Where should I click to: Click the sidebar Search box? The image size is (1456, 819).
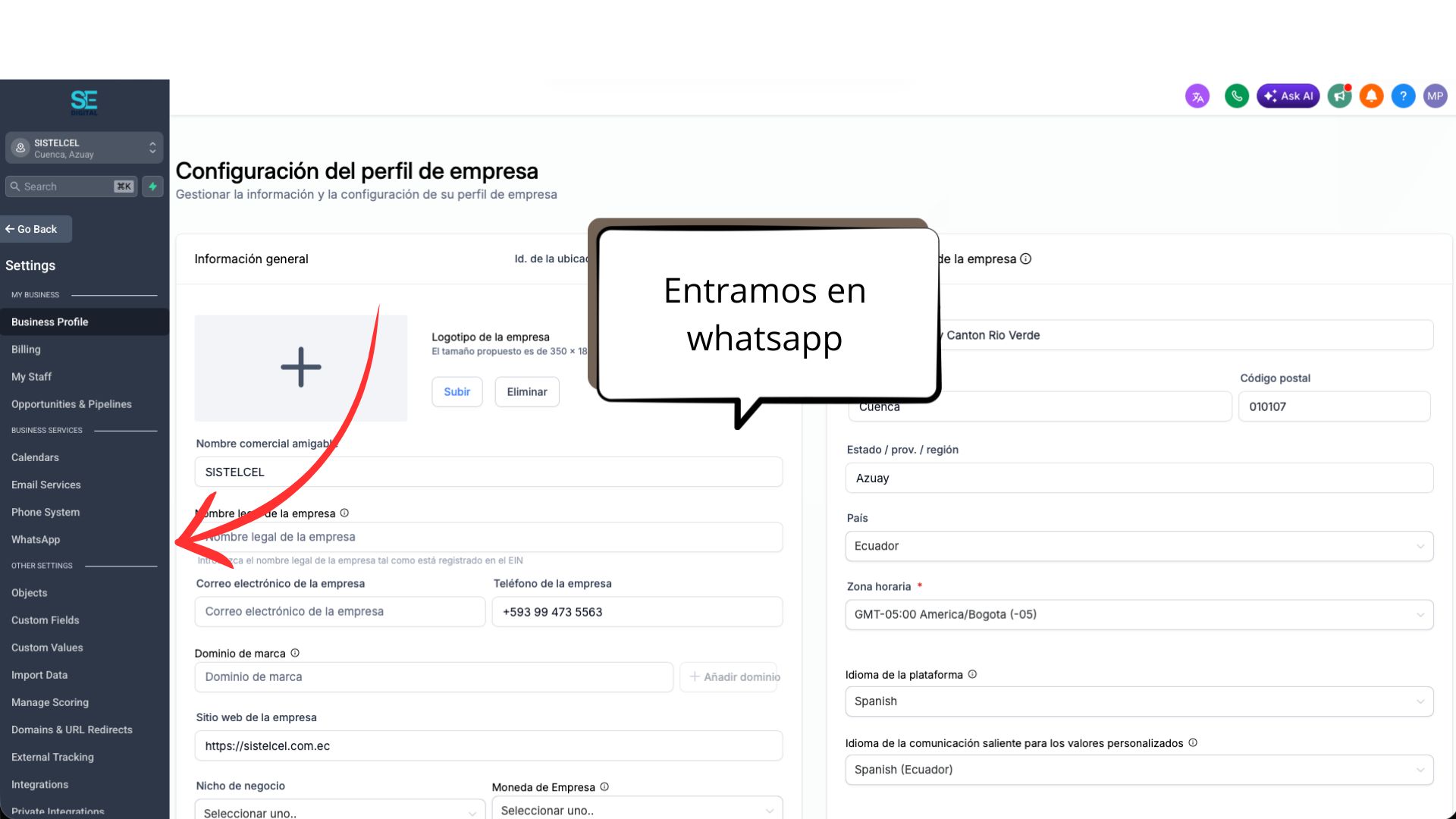[71, 187]
